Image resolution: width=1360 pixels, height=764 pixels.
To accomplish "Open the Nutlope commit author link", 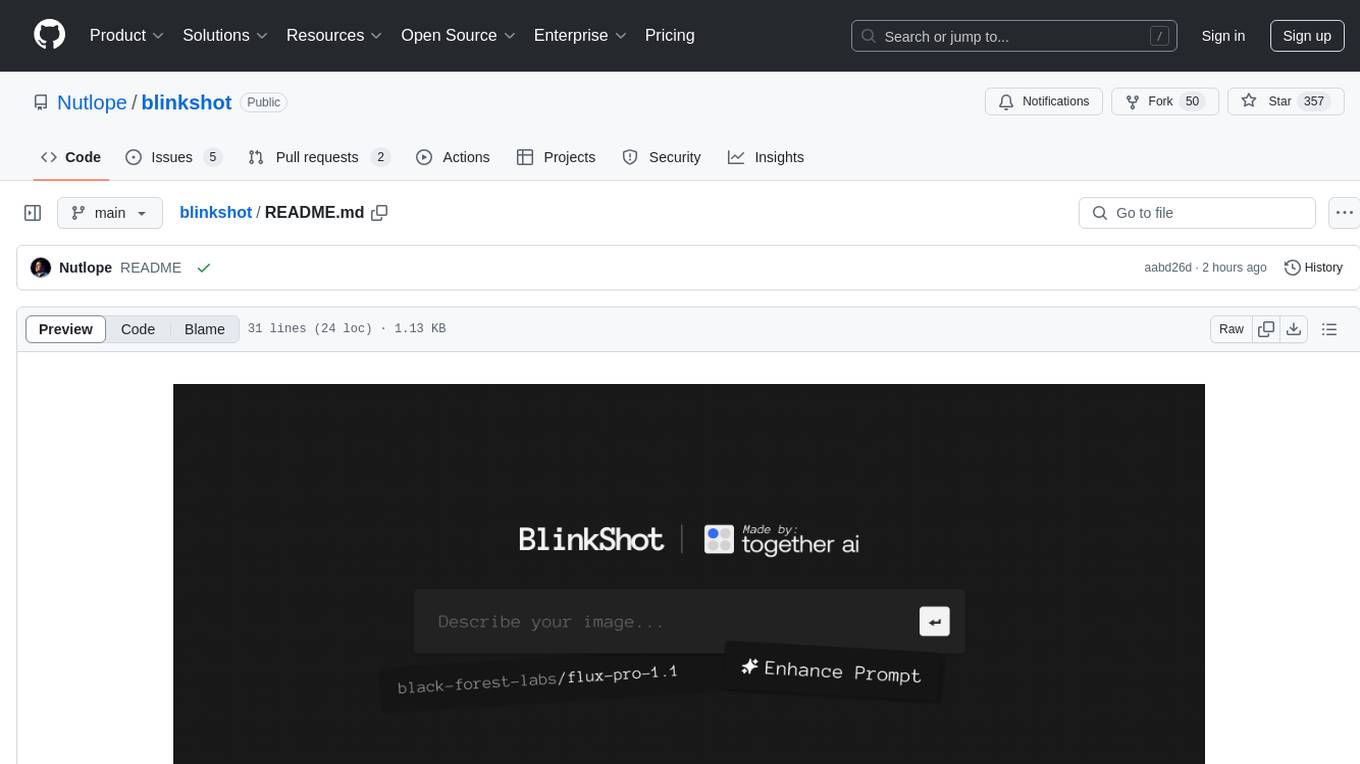I will pos(85,268).
